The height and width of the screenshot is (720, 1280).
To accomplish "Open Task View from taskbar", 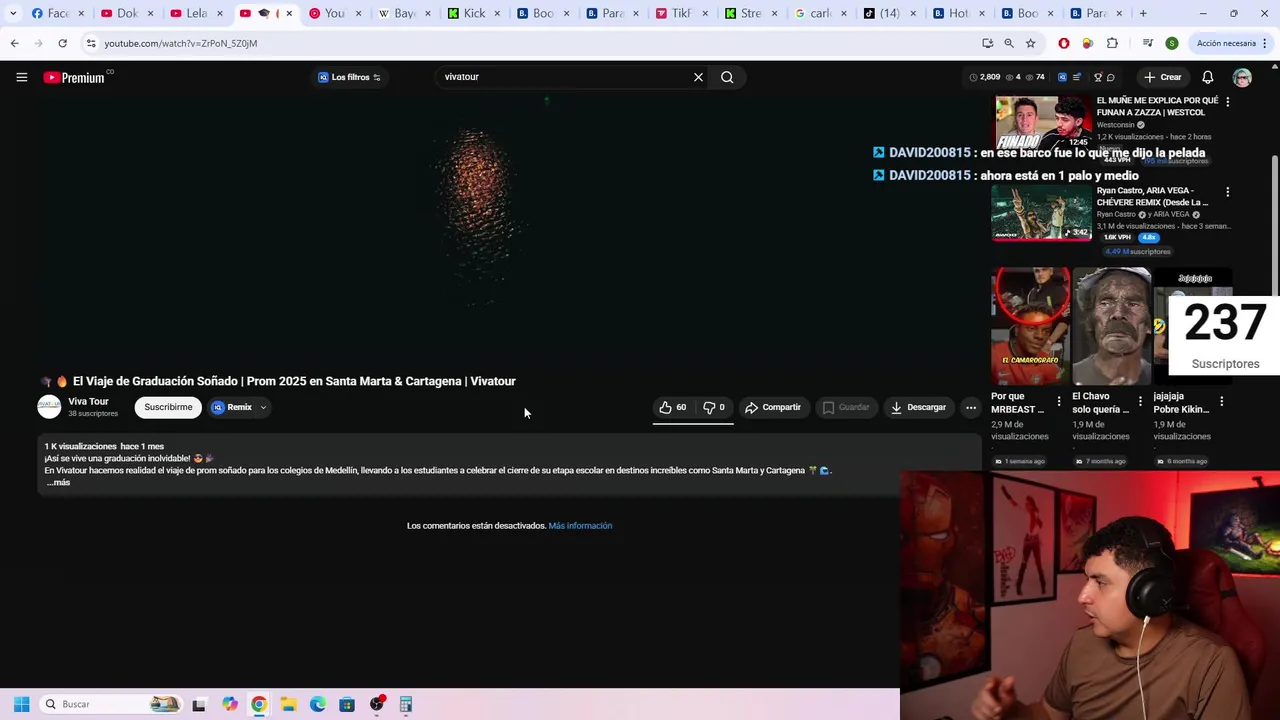I will 199,704.
